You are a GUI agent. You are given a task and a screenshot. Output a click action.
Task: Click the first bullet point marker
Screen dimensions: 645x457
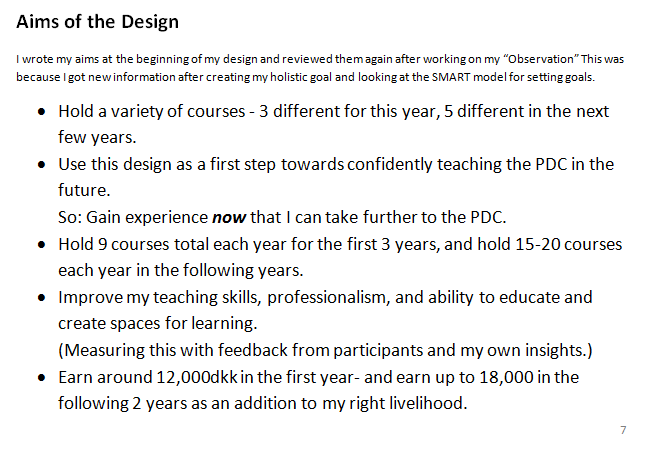tap(41, 113)
